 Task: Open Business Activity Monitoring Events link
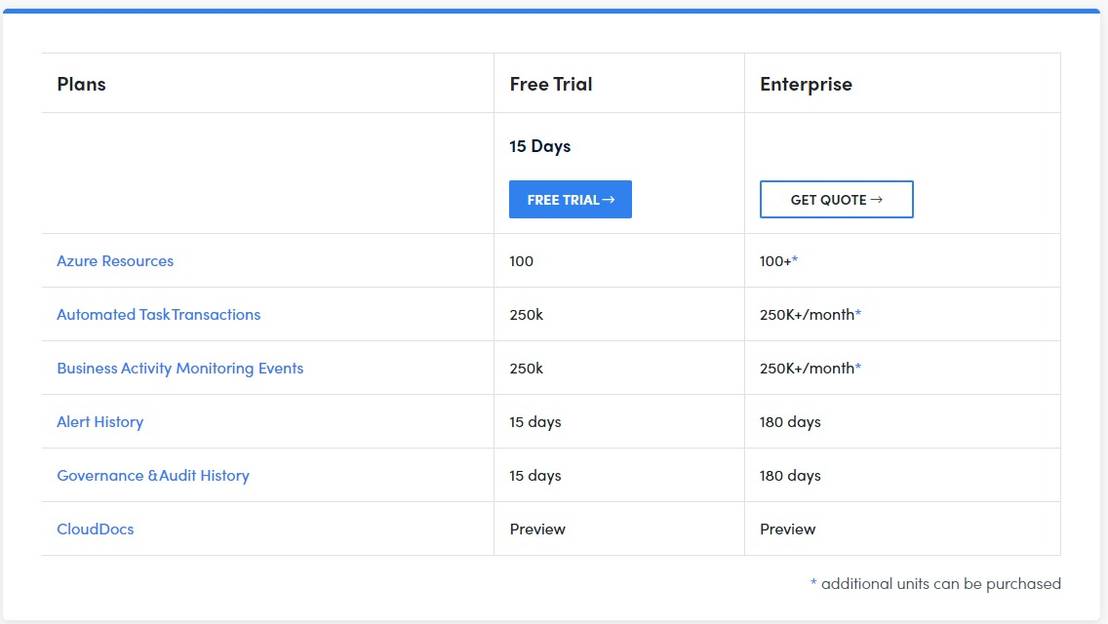pyautogui.click(x=180, y=368)
